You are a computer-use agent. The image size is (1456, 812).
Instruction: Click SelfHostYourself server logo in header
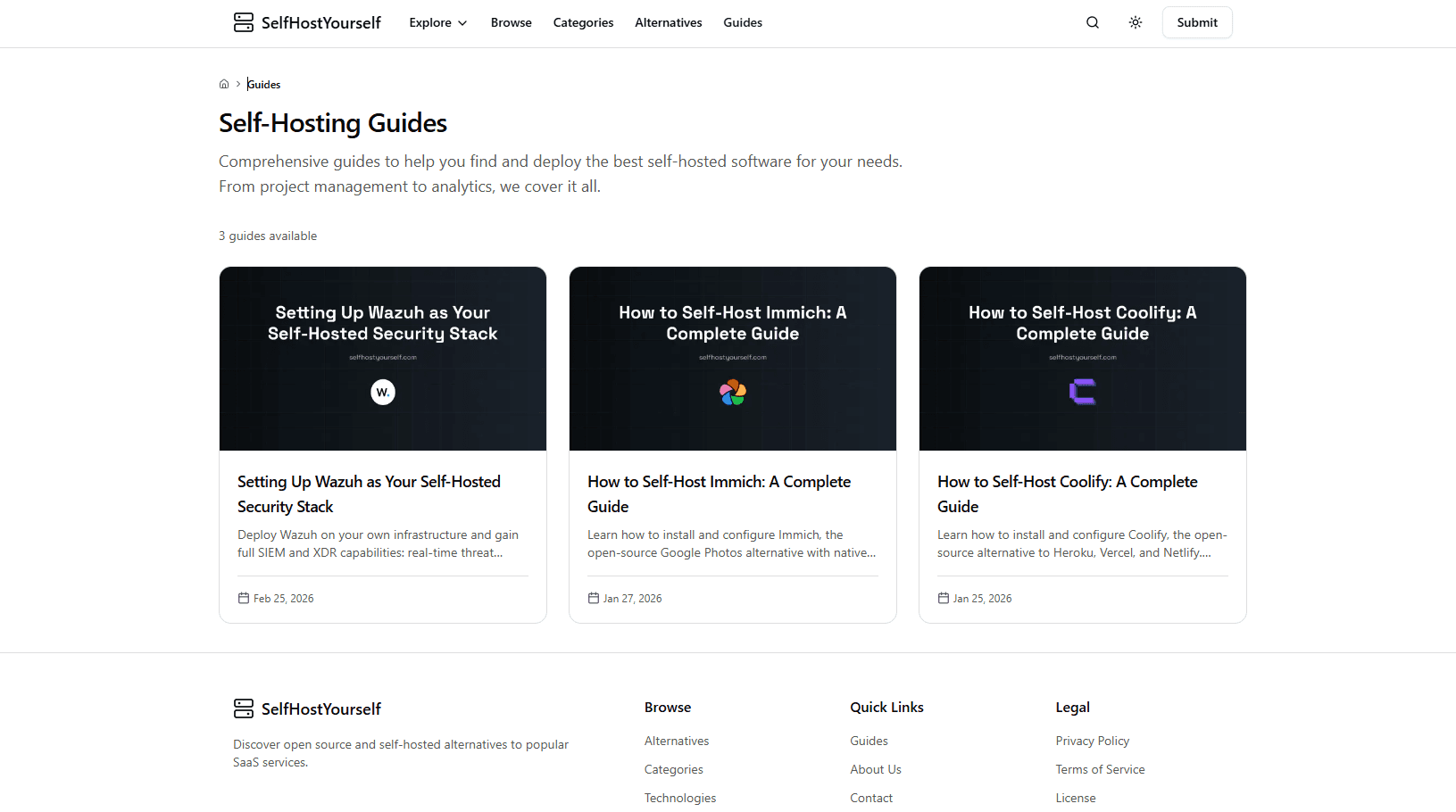click(x=243, y=22)
